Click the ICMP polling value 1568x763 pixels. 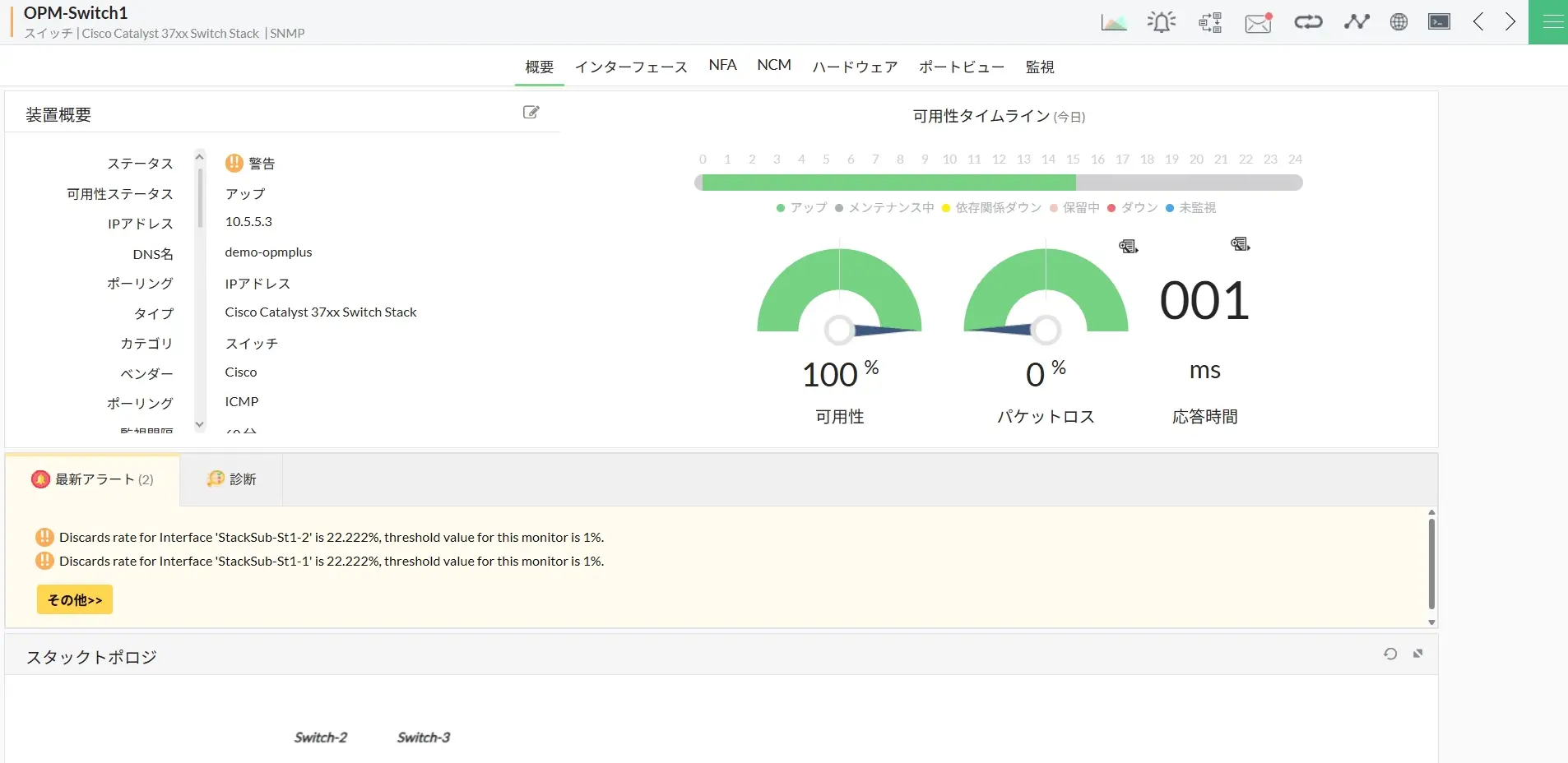(x=242, y=402)
